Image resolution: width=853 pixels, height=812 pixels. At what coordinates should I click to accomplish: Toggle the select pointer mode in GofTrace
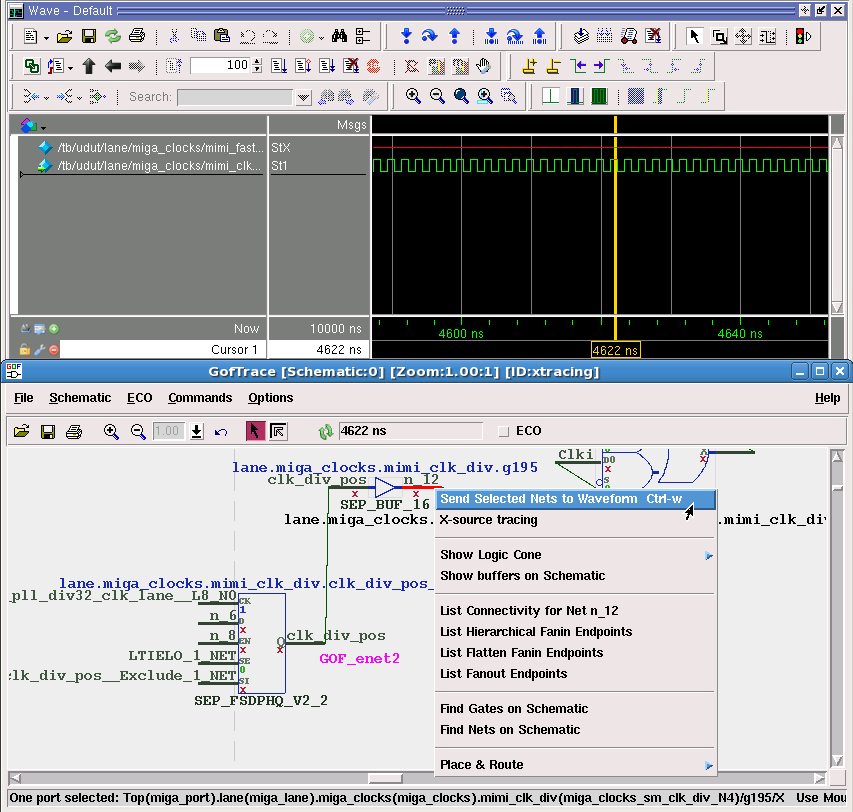tap(254, 432)
